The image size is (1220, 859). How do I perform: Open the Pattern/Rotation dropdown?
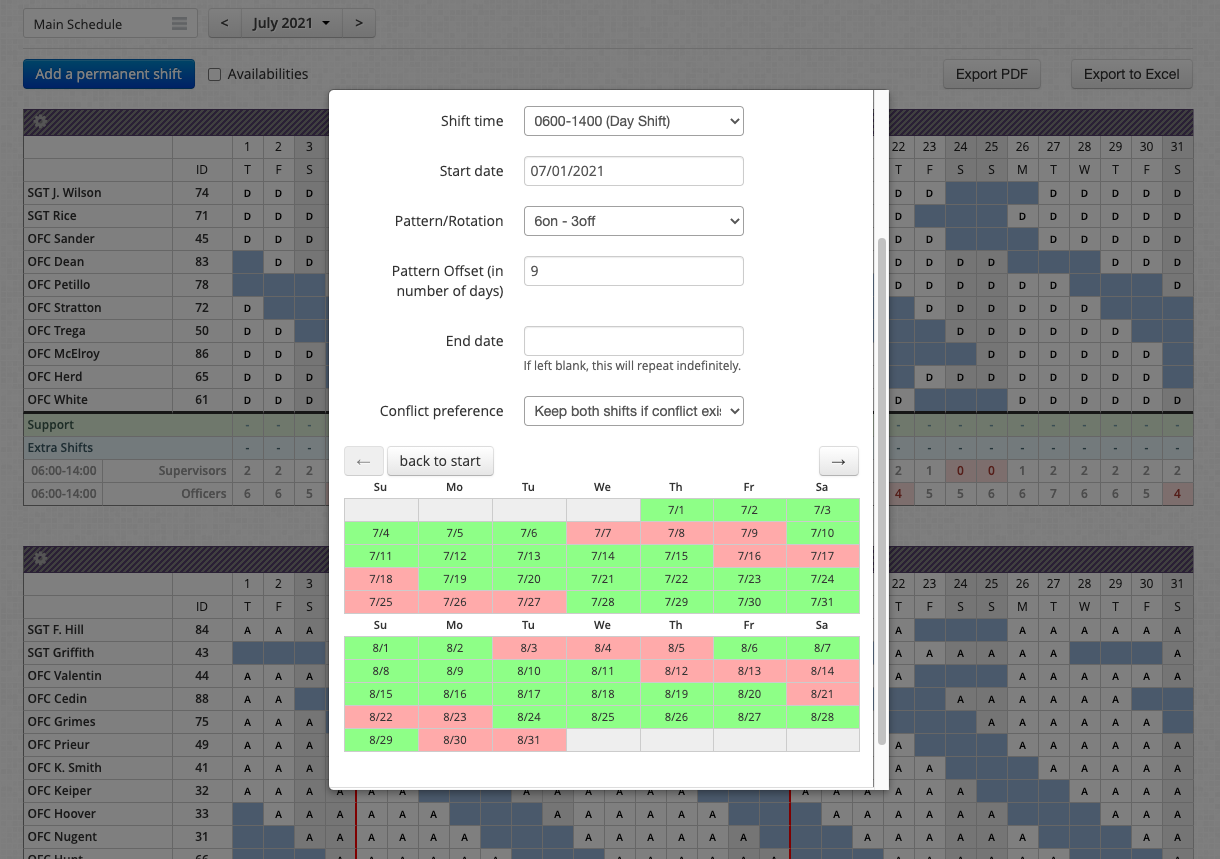click(633, 221)
